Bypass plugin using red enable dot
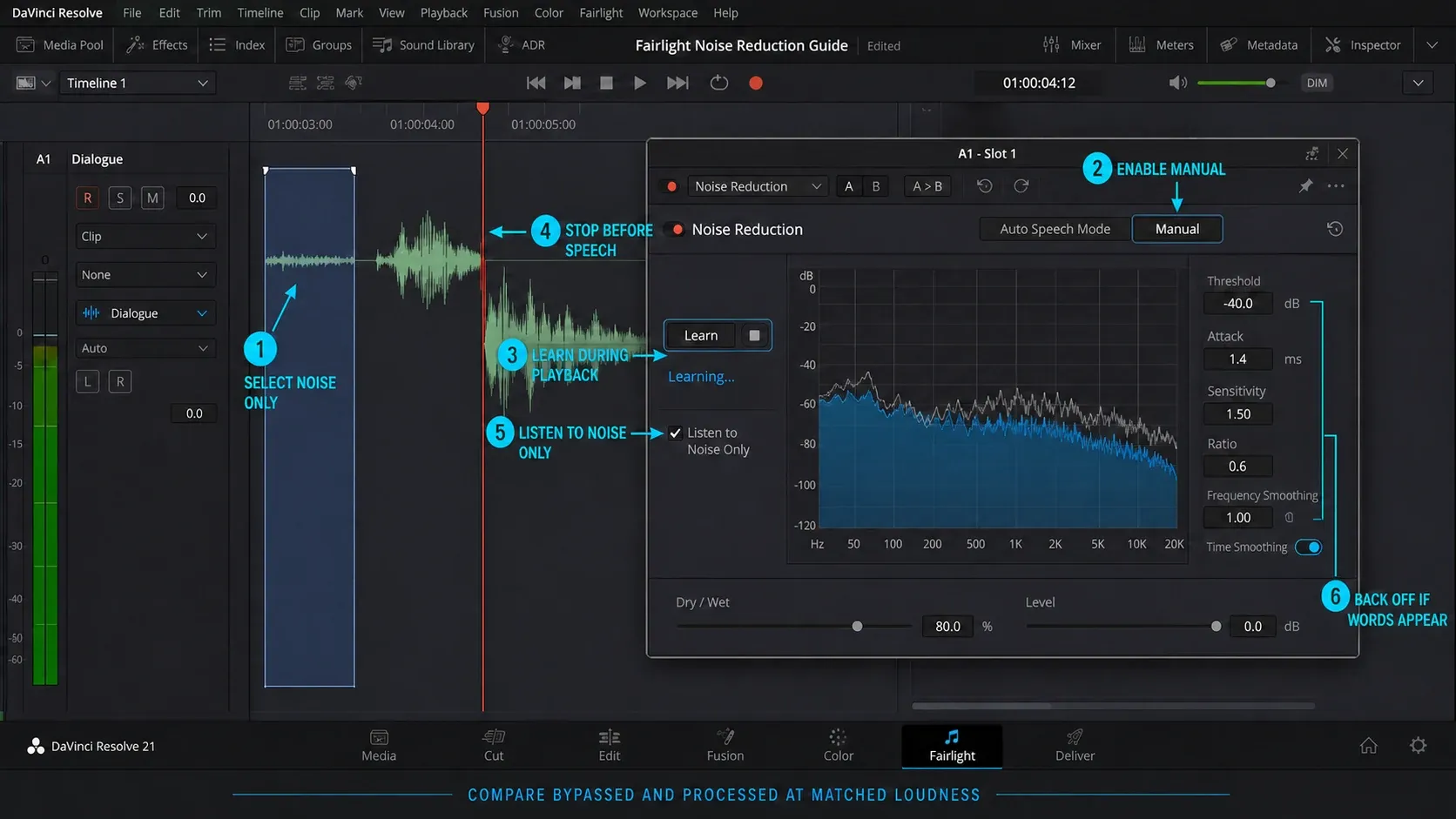Viewport: 1456px width, 819px height. (x=671, y=186)
